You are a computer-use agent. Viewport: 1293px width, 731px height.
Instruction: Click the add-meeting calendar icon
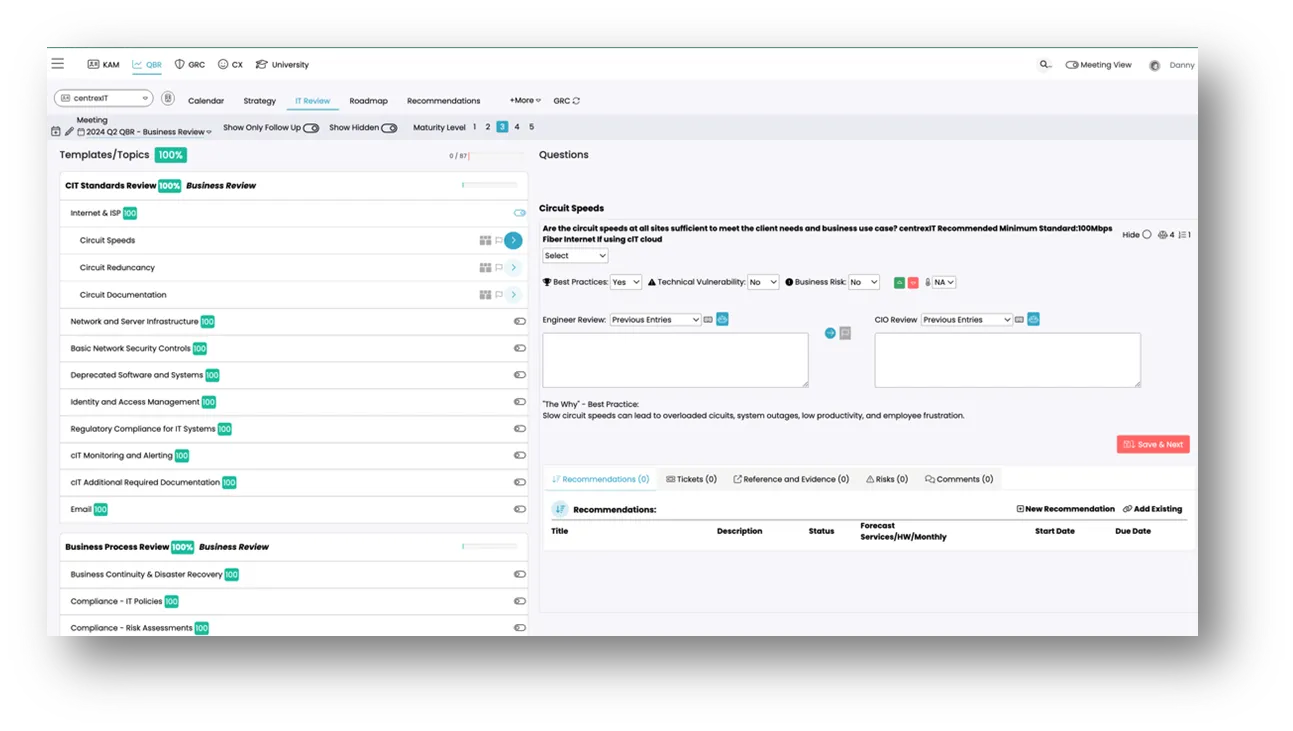click(x=56, y=131)
